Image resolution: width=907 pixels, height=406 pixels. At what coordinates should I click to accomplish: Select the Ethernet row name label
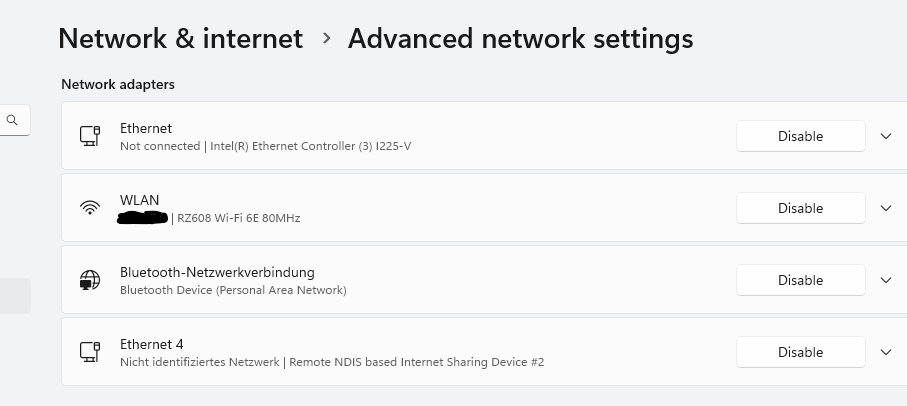point(146,128)
